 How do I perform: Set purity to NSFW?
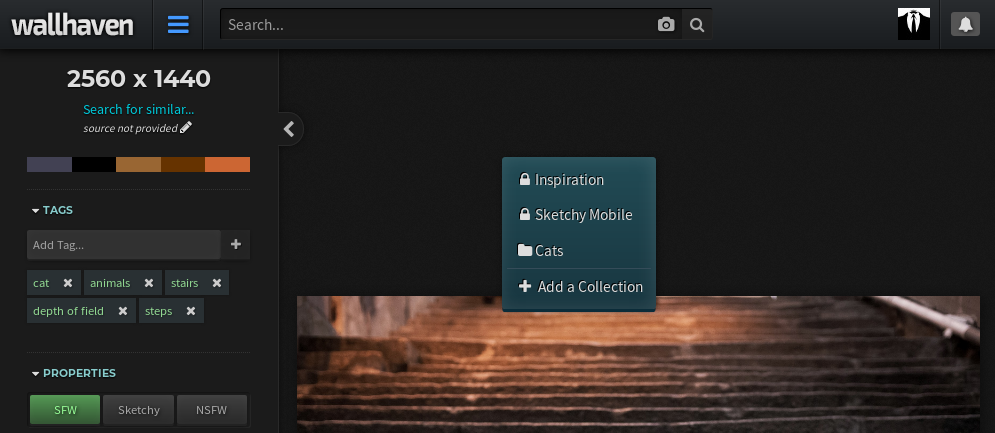(x=211, y=410)
